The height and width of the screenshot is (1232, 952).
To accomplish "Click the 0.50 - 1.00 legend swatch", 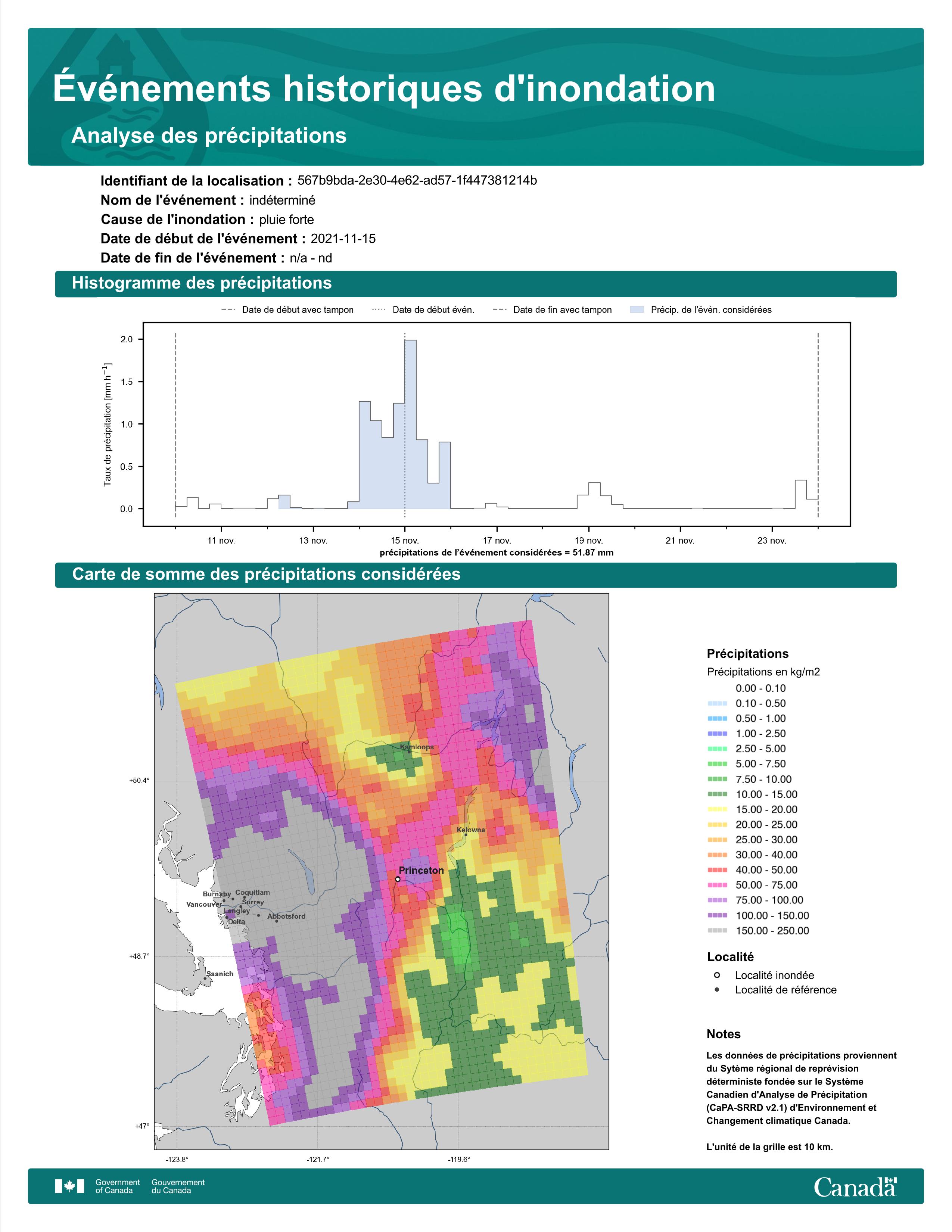I will tap(717, 719).
